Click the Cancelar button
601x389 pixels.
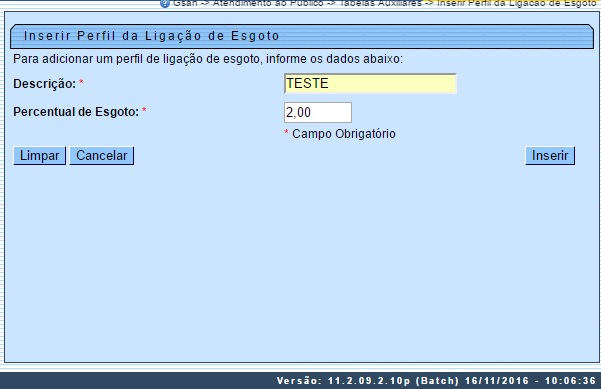tap(102, 156)
